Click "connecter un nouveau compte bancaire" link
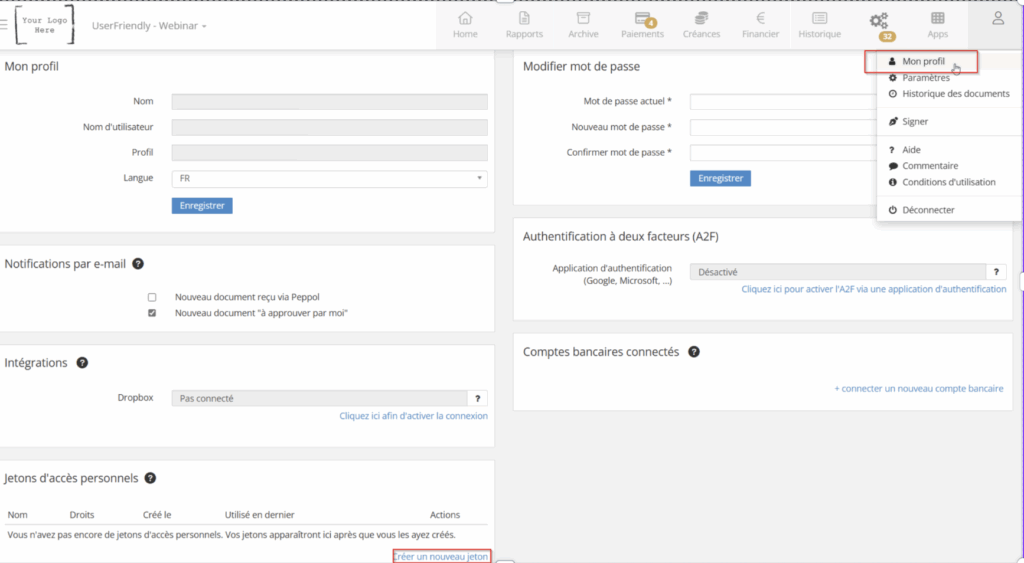The height and width of the screenshot is (563, 1024). point(918,389)
